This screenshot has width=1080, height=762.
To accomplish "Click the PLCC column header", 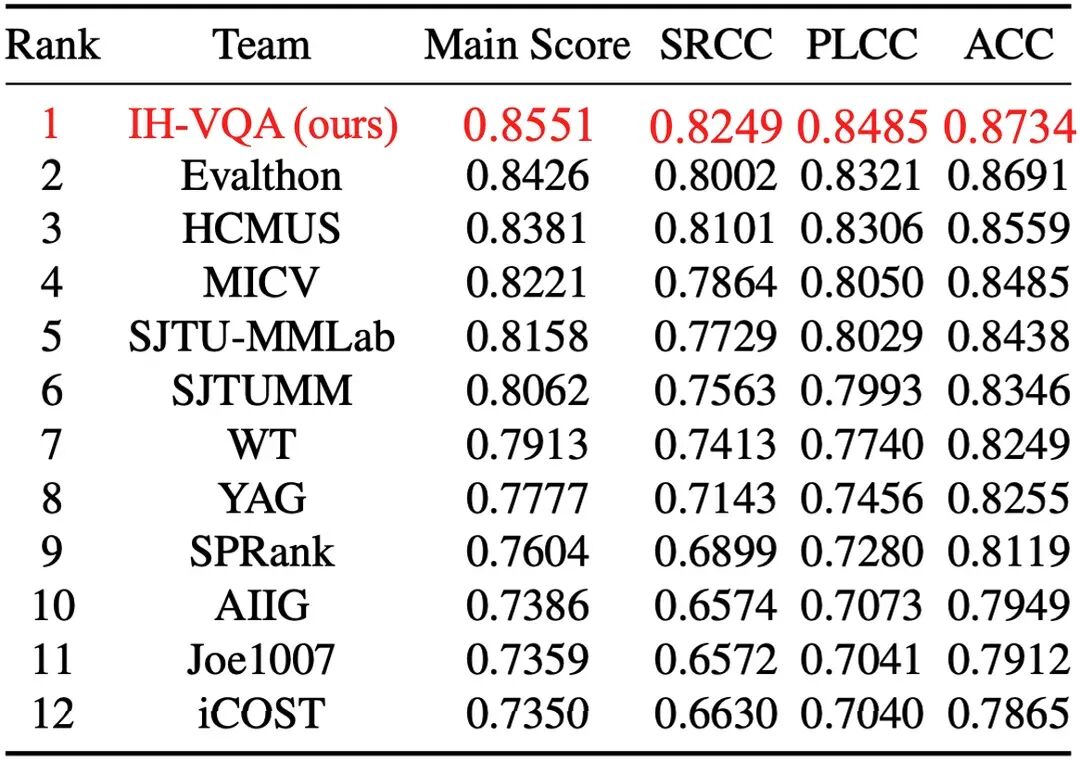I will point(862,45).
